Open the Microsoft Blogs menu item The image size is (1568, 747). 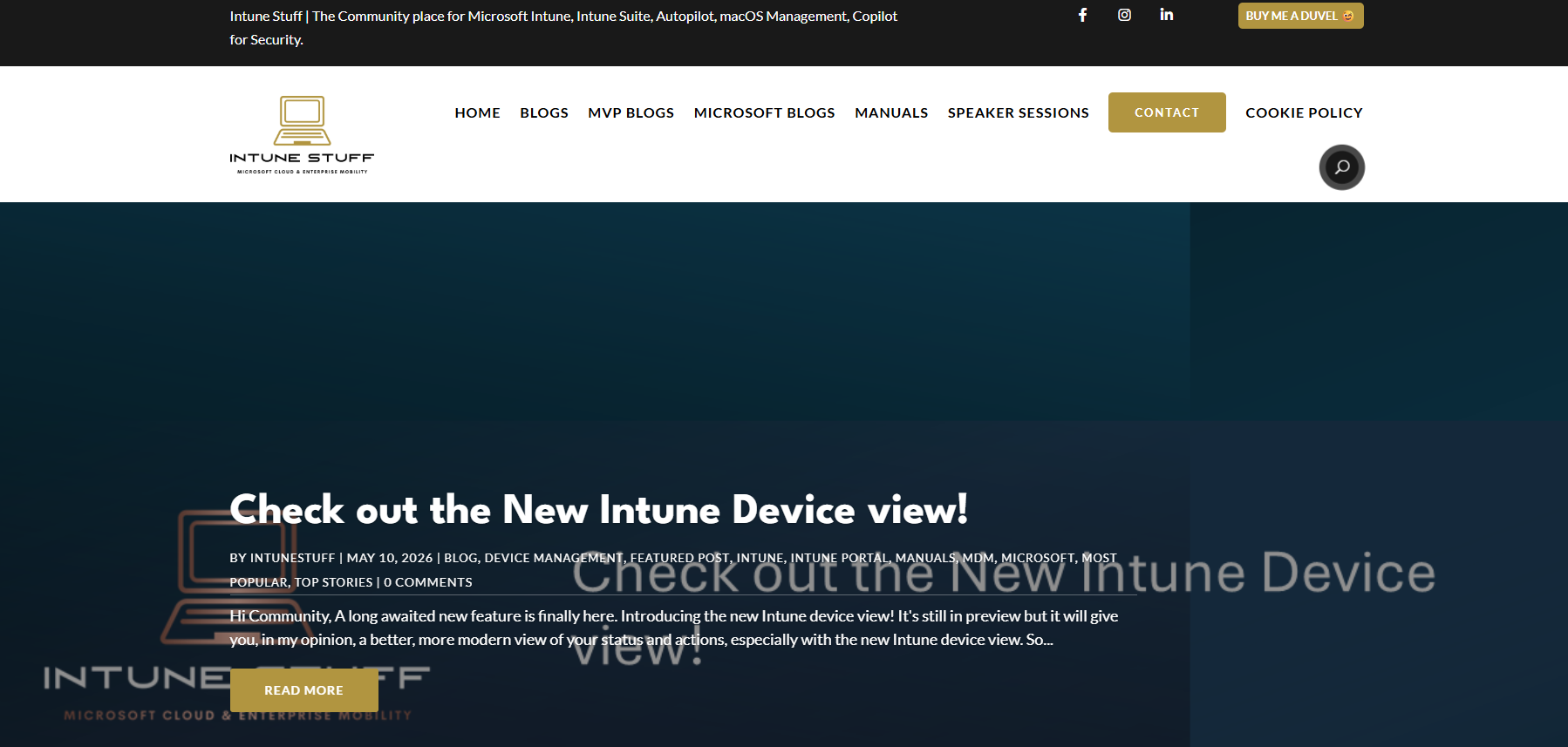pyautogui.click(x=764, y=112)
